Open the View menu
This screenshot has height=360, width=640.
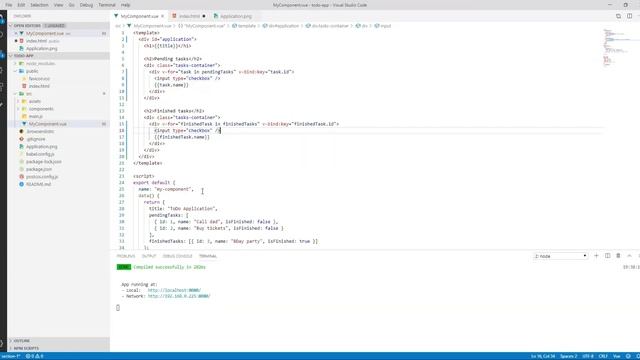(x=58, y=5)
